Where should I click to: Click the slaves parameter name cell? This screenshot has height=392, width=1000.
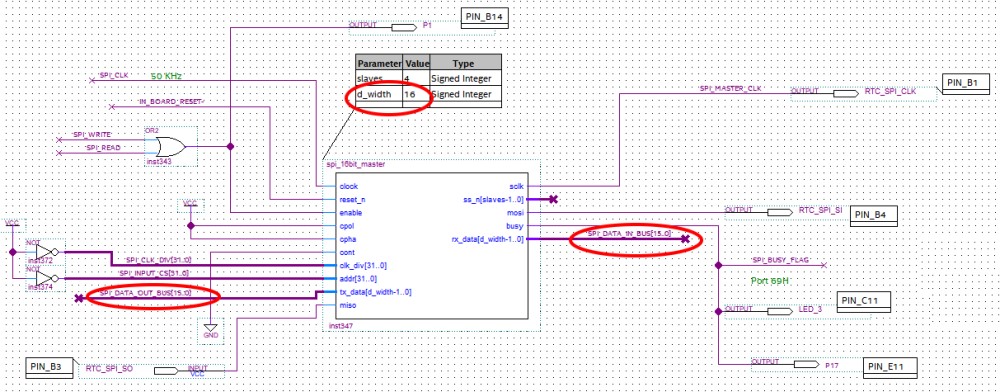[379, 78]
